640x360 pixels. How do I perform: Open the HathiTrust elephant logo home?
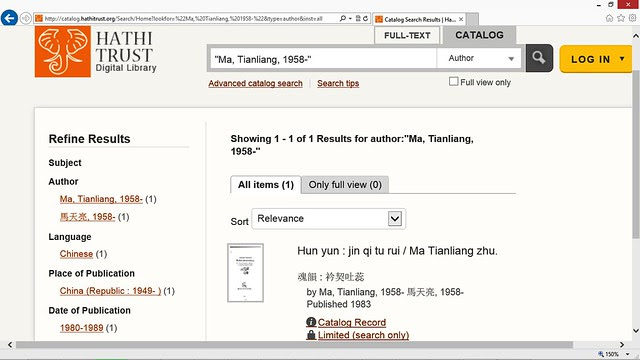pyautogui.click(x=63, y=52)
